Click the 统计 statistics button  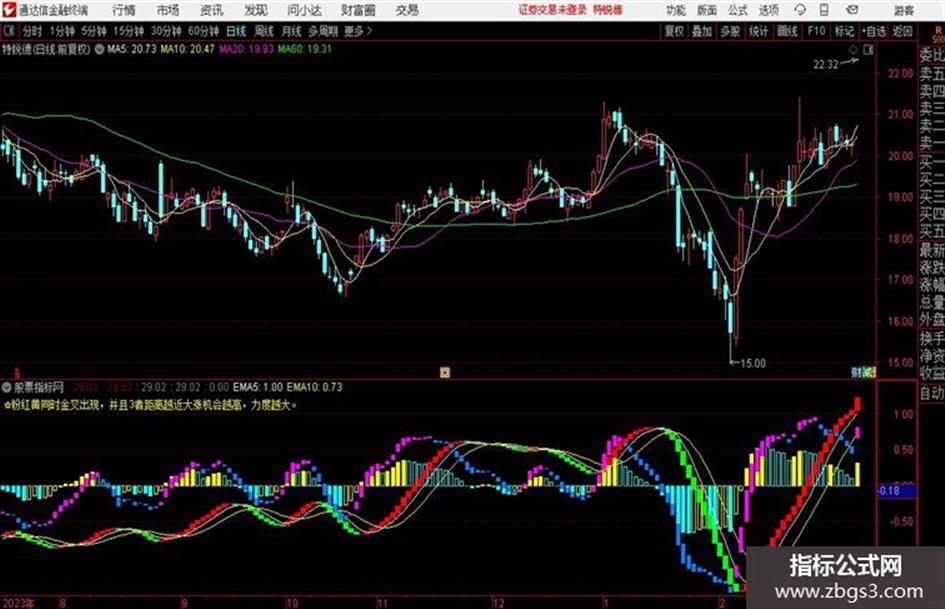(x=759, y=31)
